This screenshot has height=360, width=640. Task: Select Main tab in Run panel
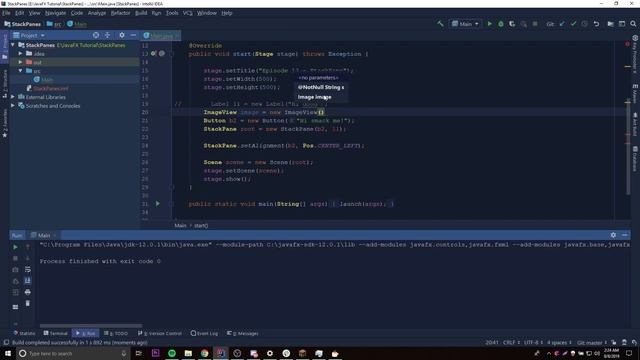[x=43, y=236]
